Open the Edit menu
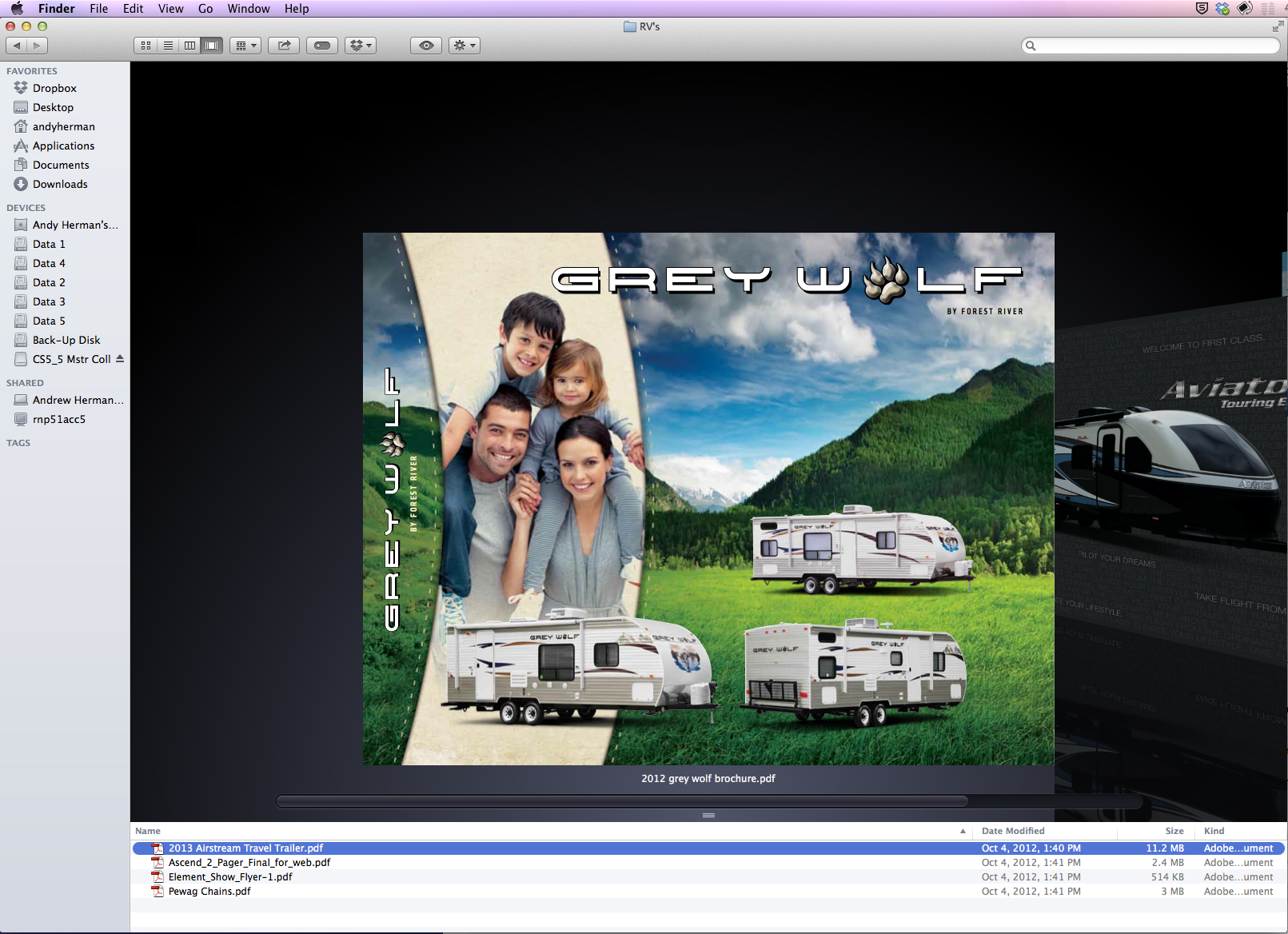This screenshot has height=934, width=1288. coord(134,9)
